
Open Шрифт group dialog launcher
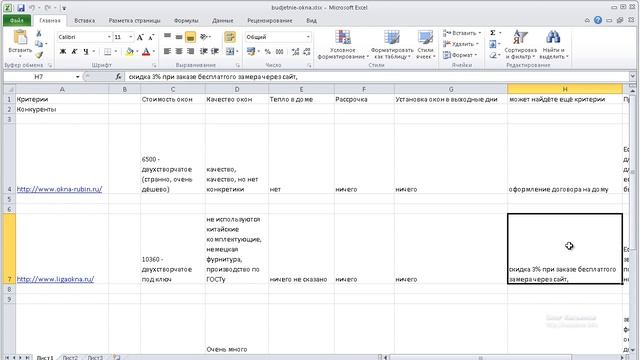(154, 65)
